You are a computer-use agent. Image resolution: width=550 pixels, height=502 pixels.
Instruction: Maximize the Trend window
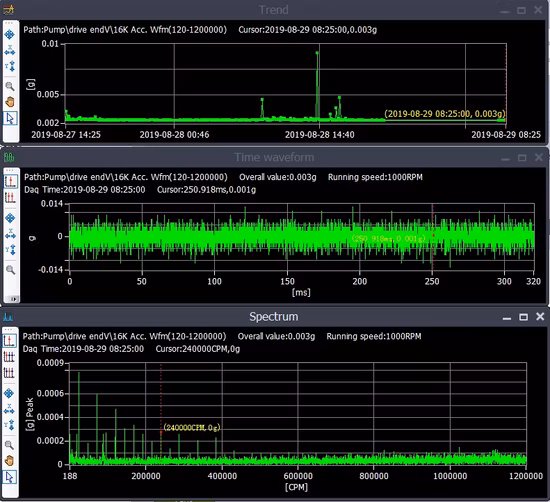[521, 10]
